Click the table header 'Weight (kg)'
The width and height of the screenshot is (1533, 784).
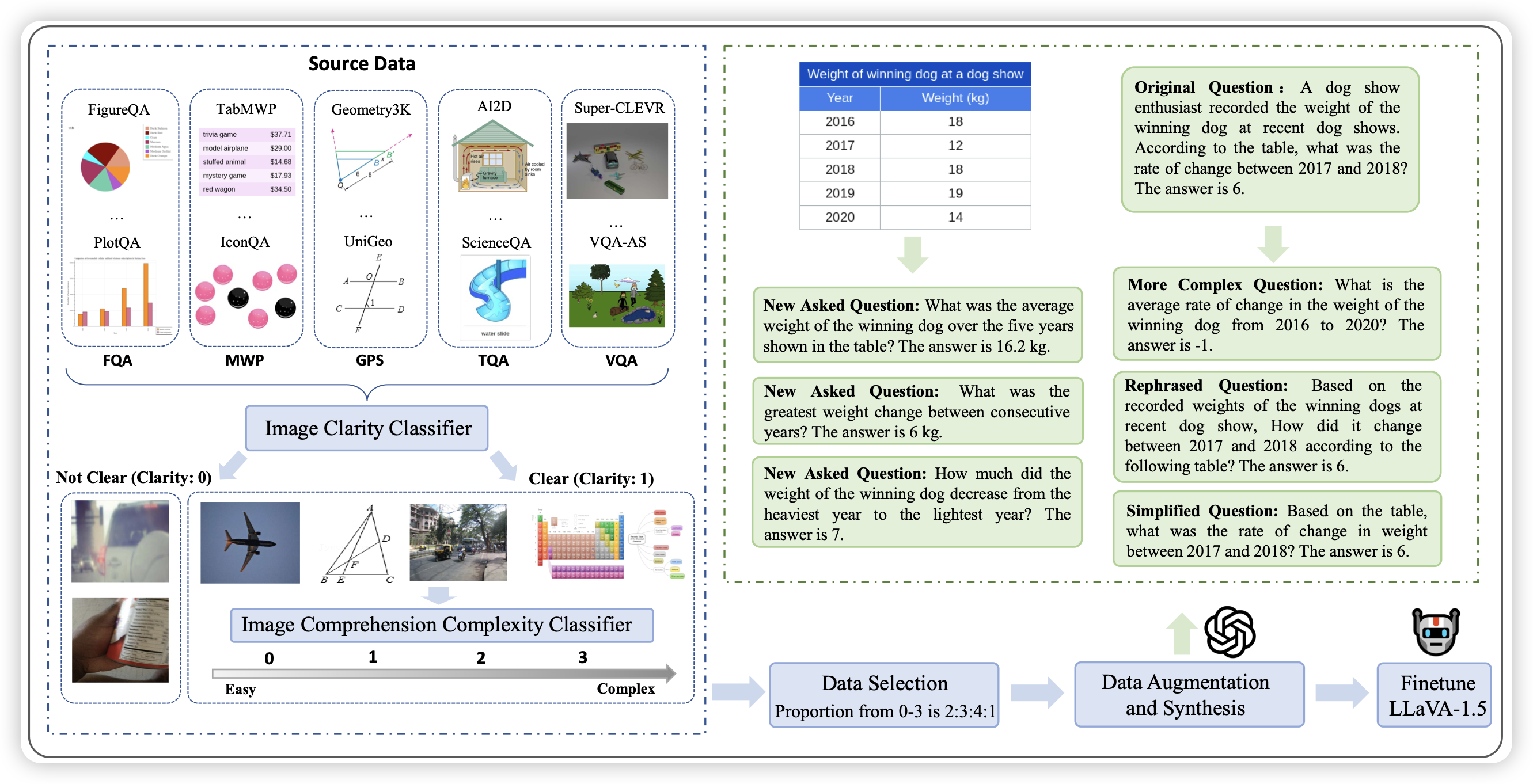[955, 98]
